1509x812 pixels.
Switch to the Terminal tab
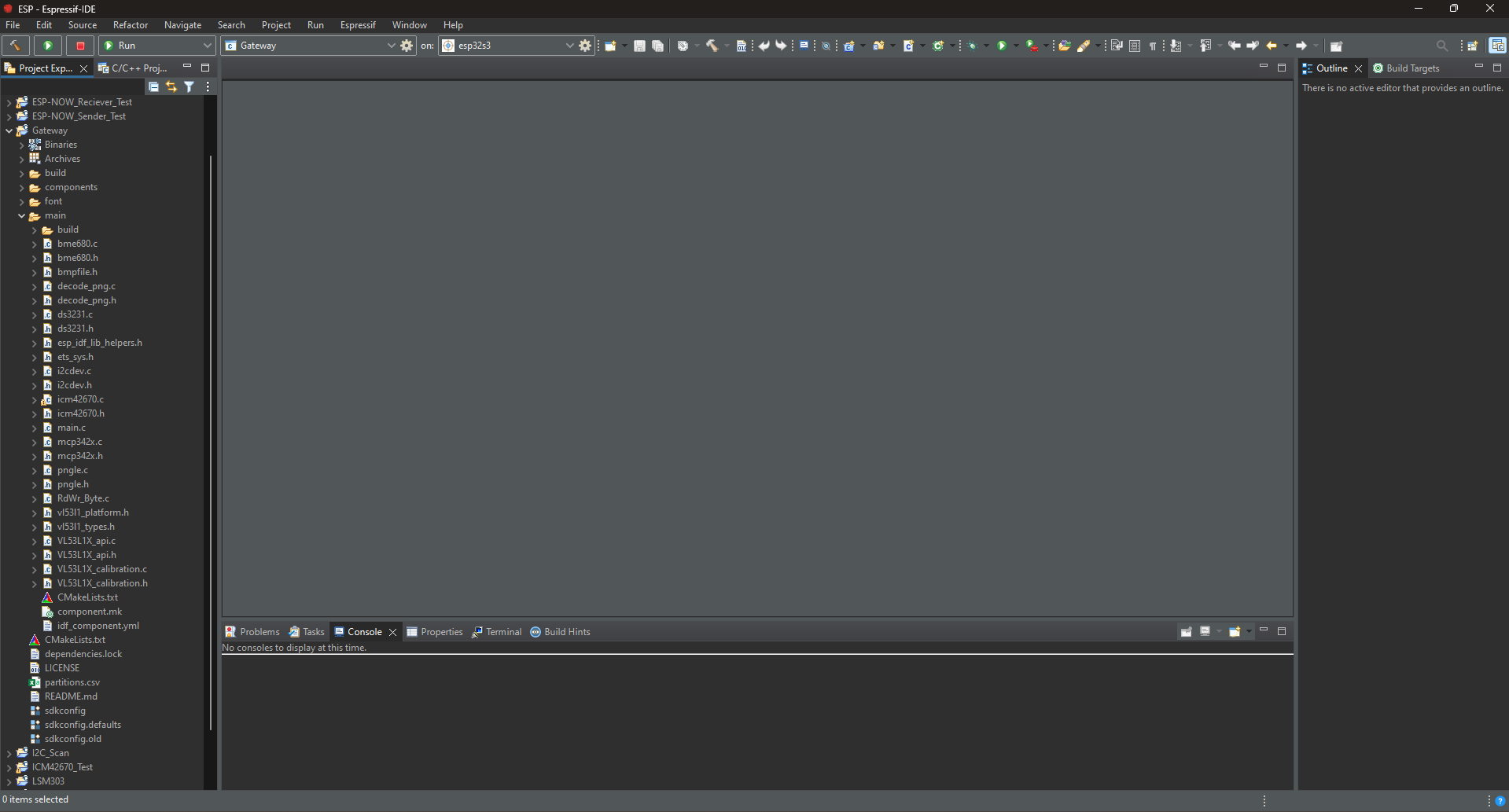496,632
